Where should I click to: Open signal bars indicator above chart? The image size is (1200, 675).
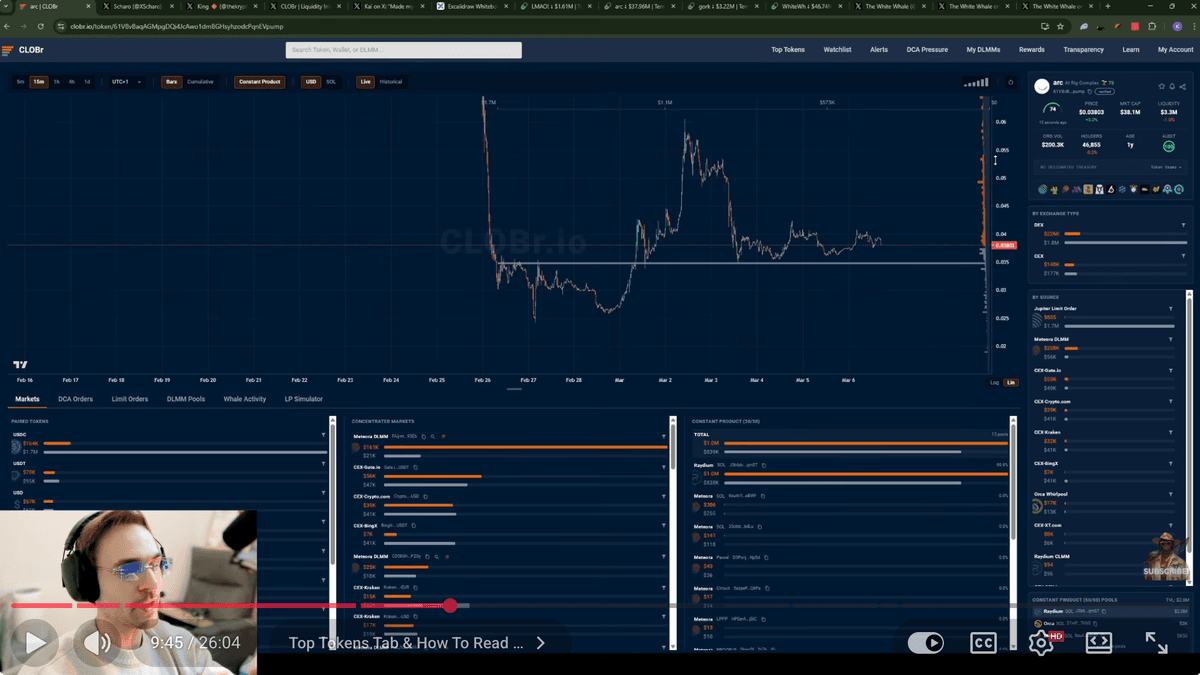[x=975, y=82]
